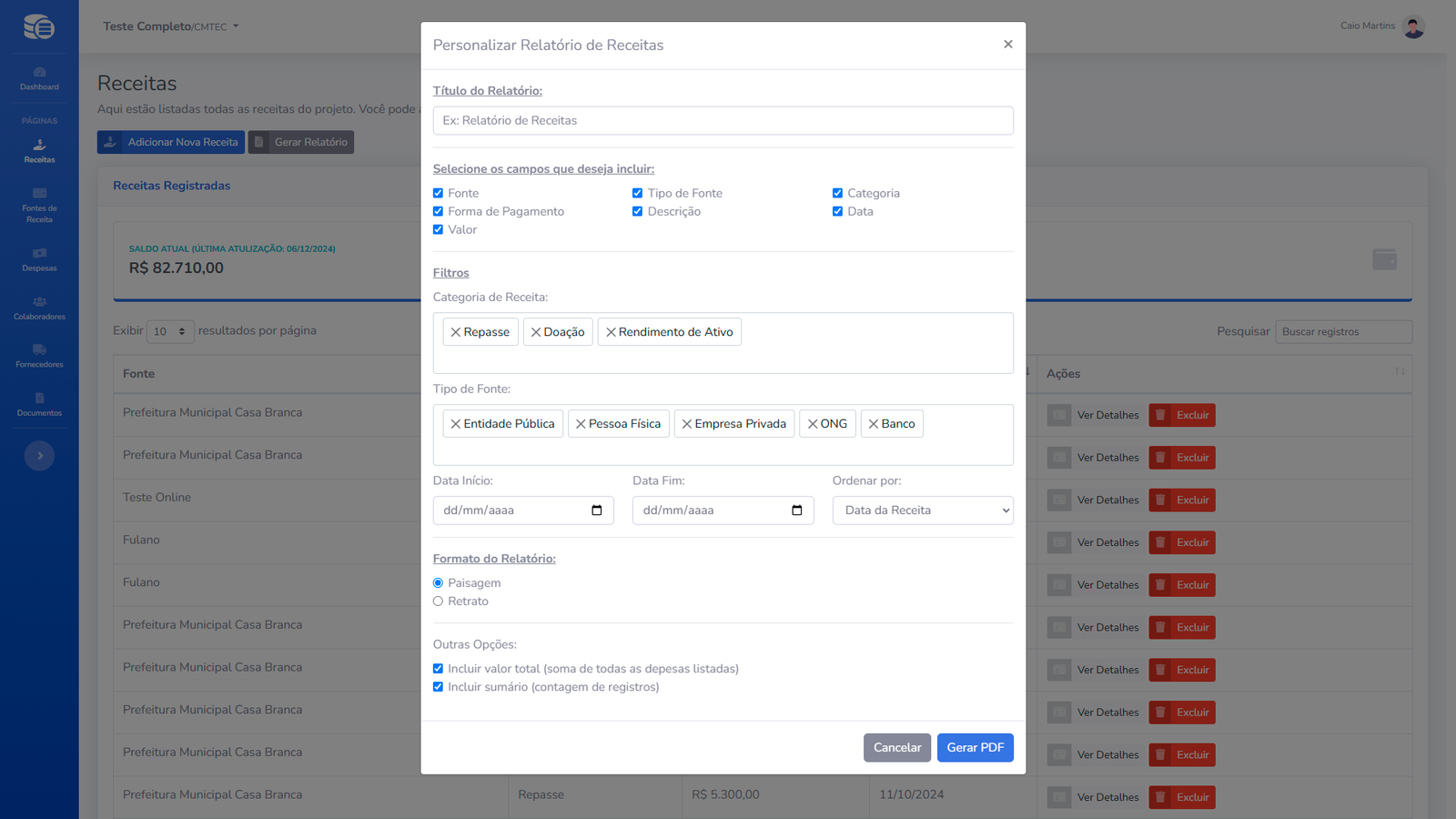Image resolution: width=1456 pixels, height=819 pixels.
Task: Uncheck the Fonte field checkbox
Action: [x=438, y=193]
